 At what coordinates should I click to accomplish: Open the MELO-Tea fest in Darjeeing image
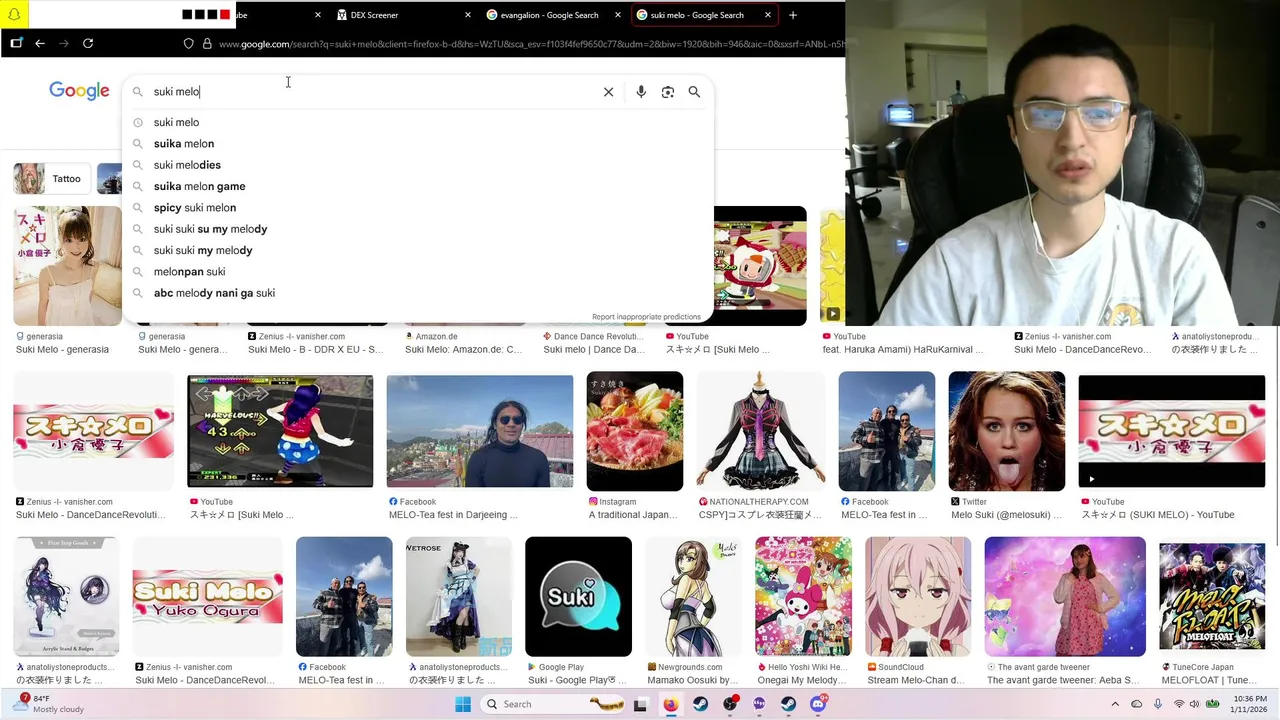480,431
